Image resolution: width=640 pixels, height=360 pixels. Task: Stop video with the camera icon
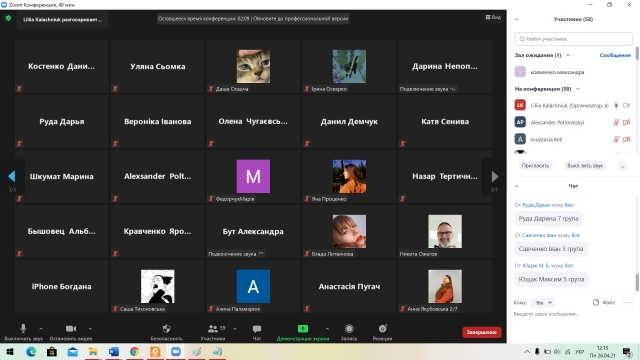tap(71, 329)
